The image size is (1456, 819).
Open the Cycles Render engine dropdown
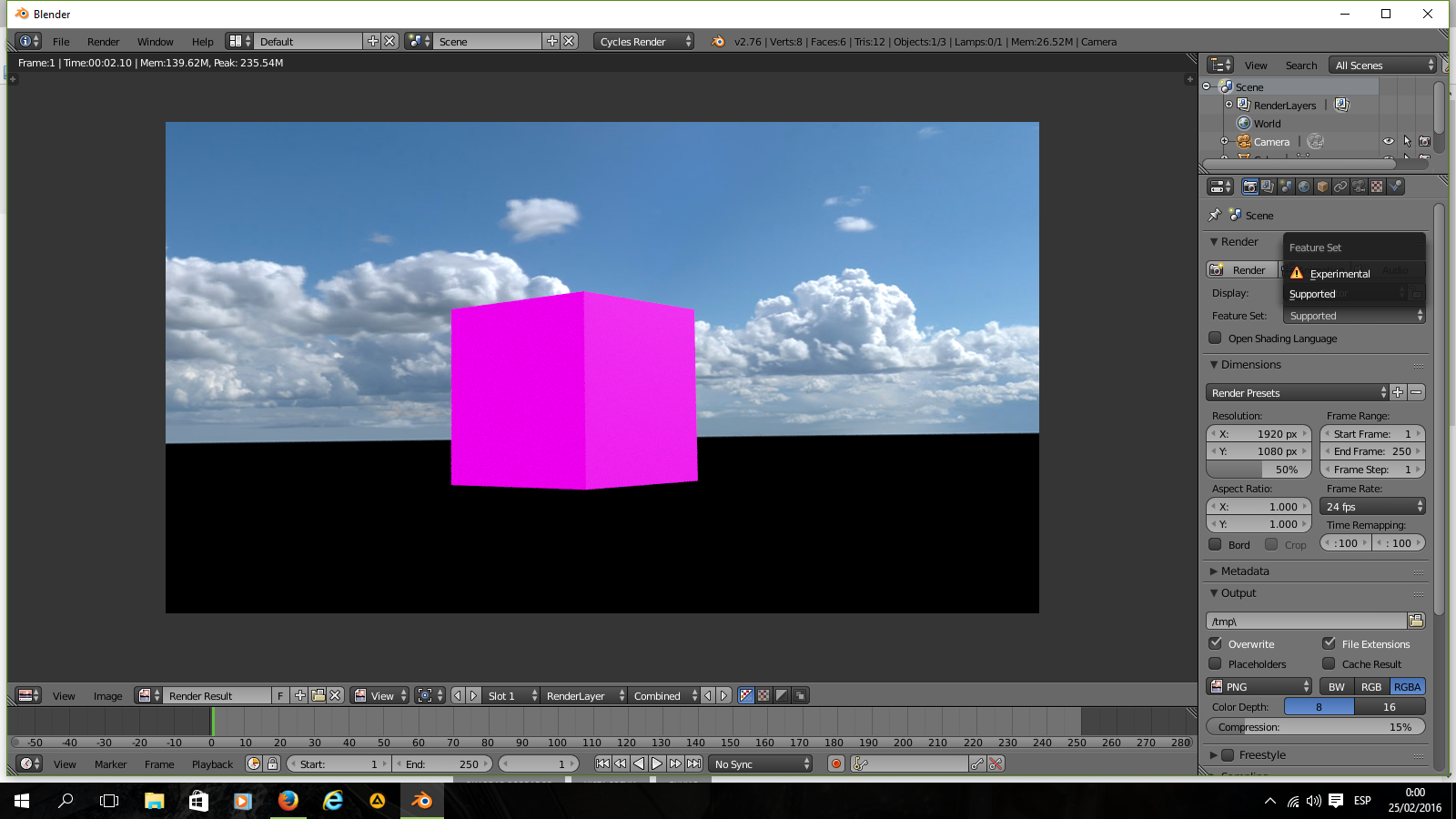click(x=644, y=42)
